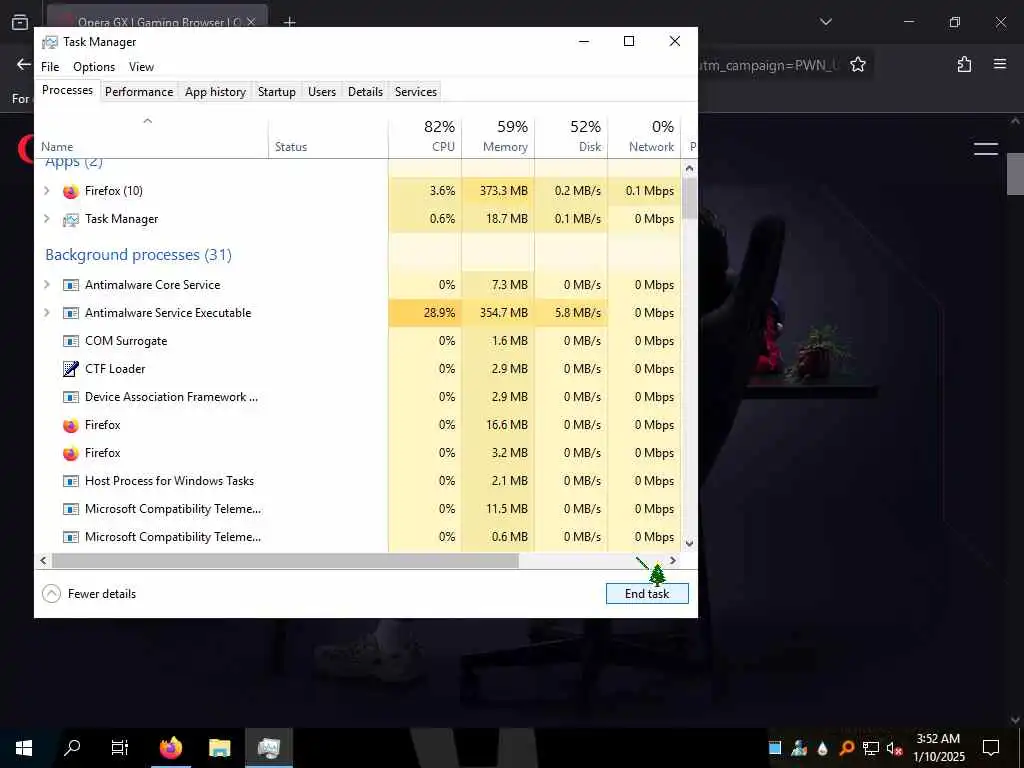The width and height of the screenshot is (1024, 768).
Task: Open File Explorer from the taskbar
Action: point(219,748)
